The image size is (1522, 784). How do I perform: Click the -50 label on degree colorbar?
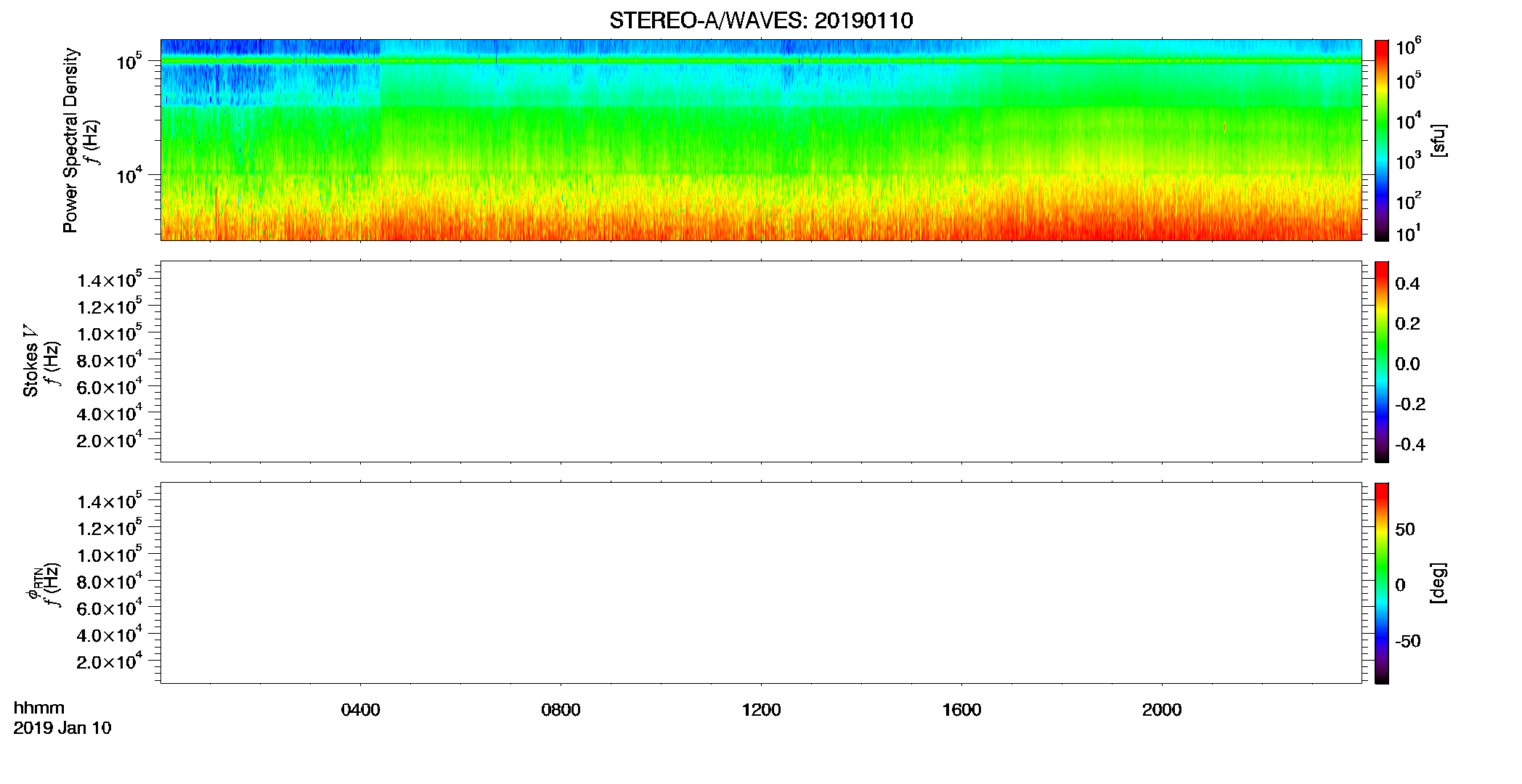[x=1408, y=641]
